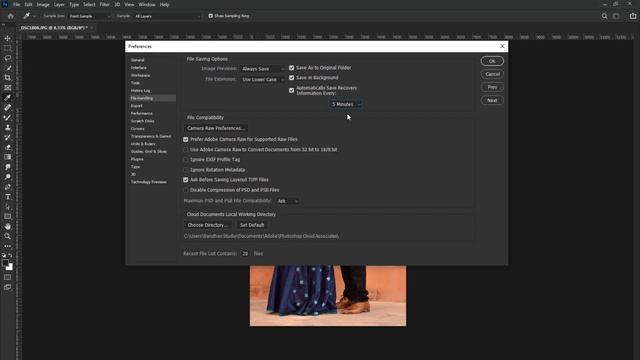Select the Brush tool
Screen dimensions: 640x360
tap(7, 117)
